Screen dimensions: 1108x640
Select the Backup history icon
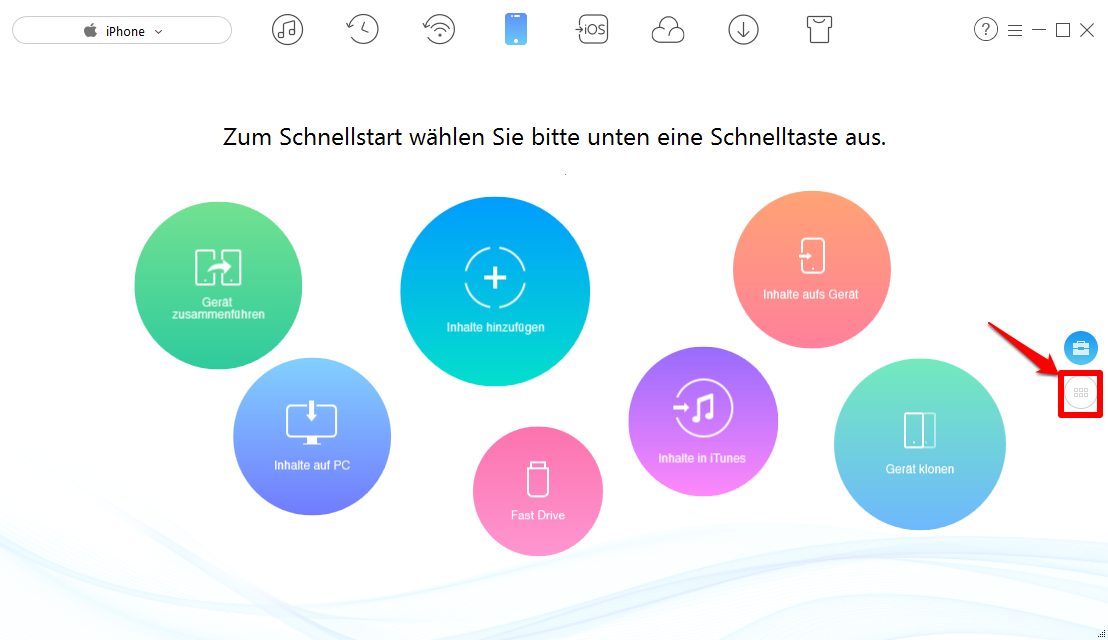pyautogui.click(x=362, y=29)
